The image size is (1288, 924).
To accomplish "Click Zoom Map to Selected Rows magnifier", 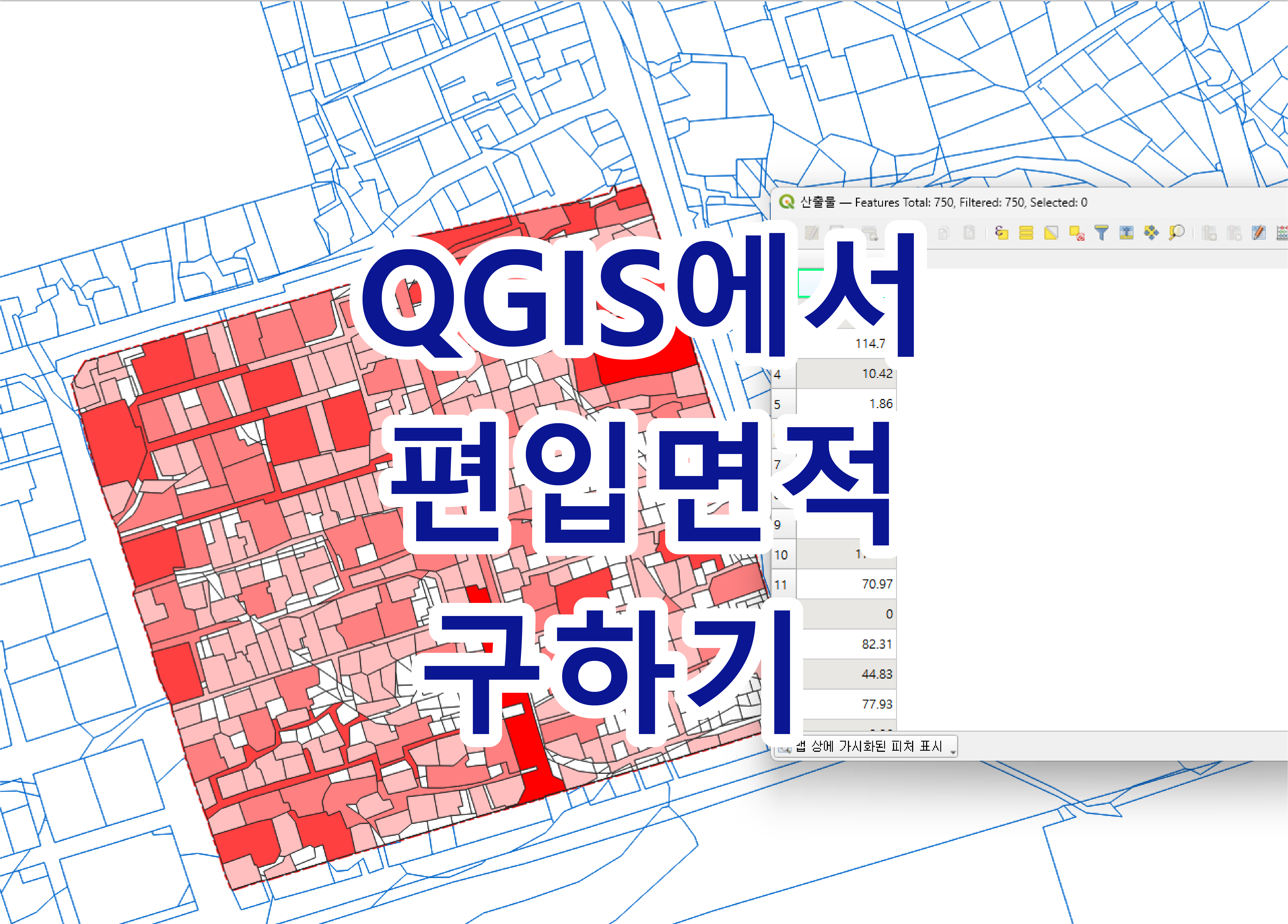I will 1177,233.
